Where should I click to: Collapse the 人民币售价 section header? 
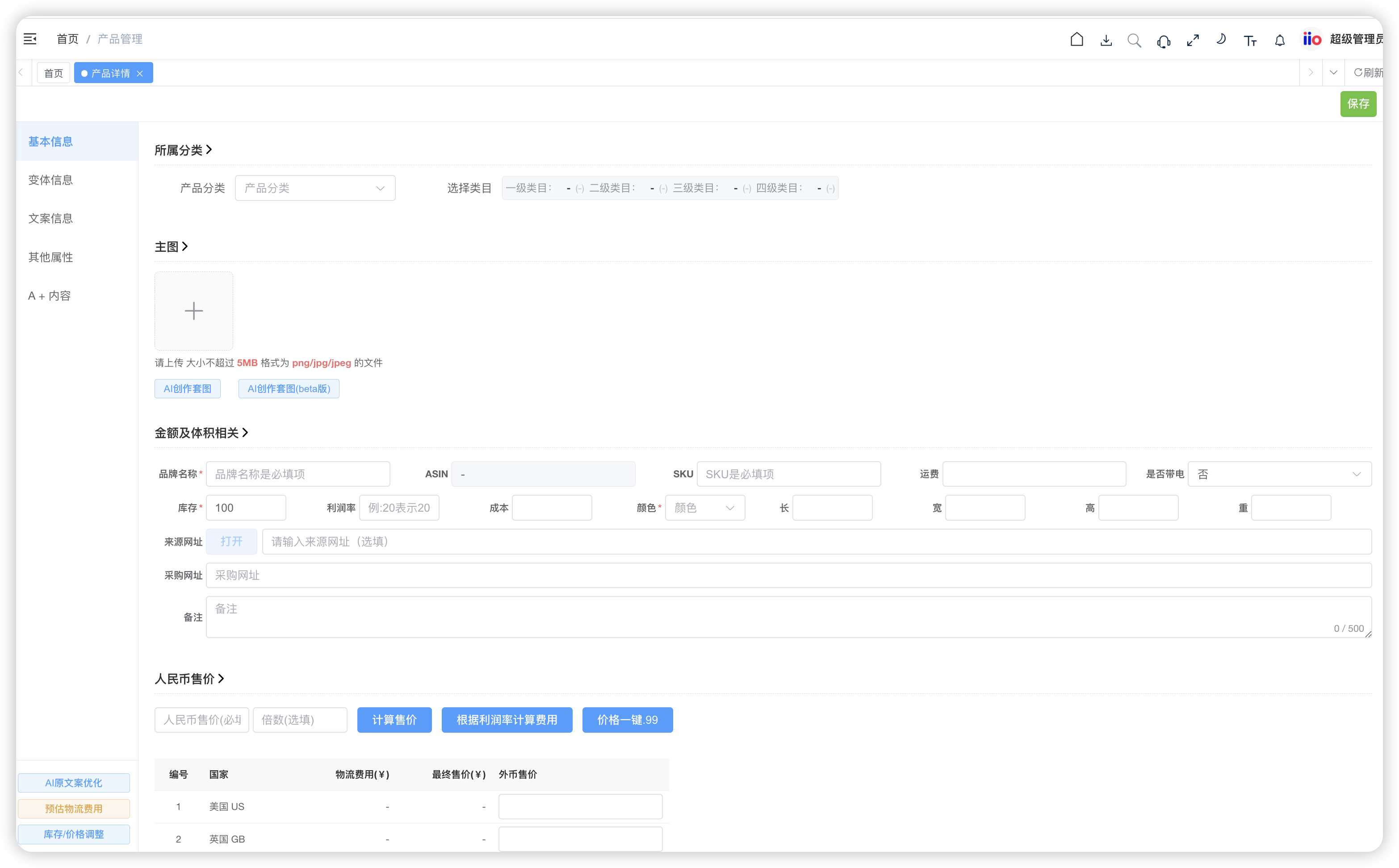point(189,679)
